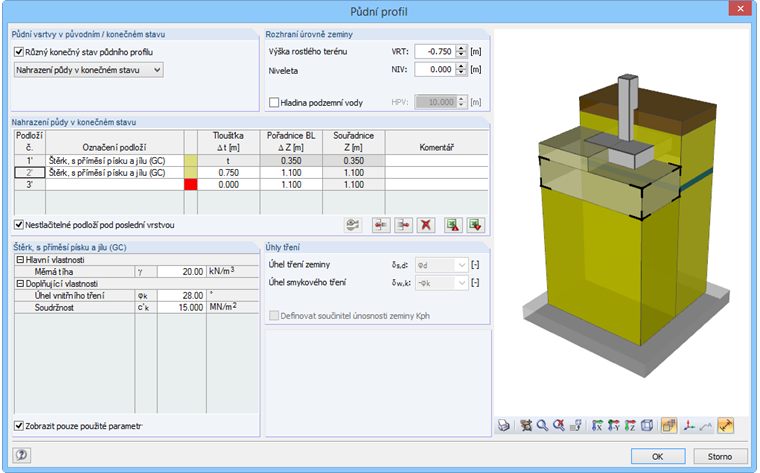Viewport: 760px width, 473px height.
Task: Toggle the highlighted stacked-boxes display icon
Action: pos(669,426)
